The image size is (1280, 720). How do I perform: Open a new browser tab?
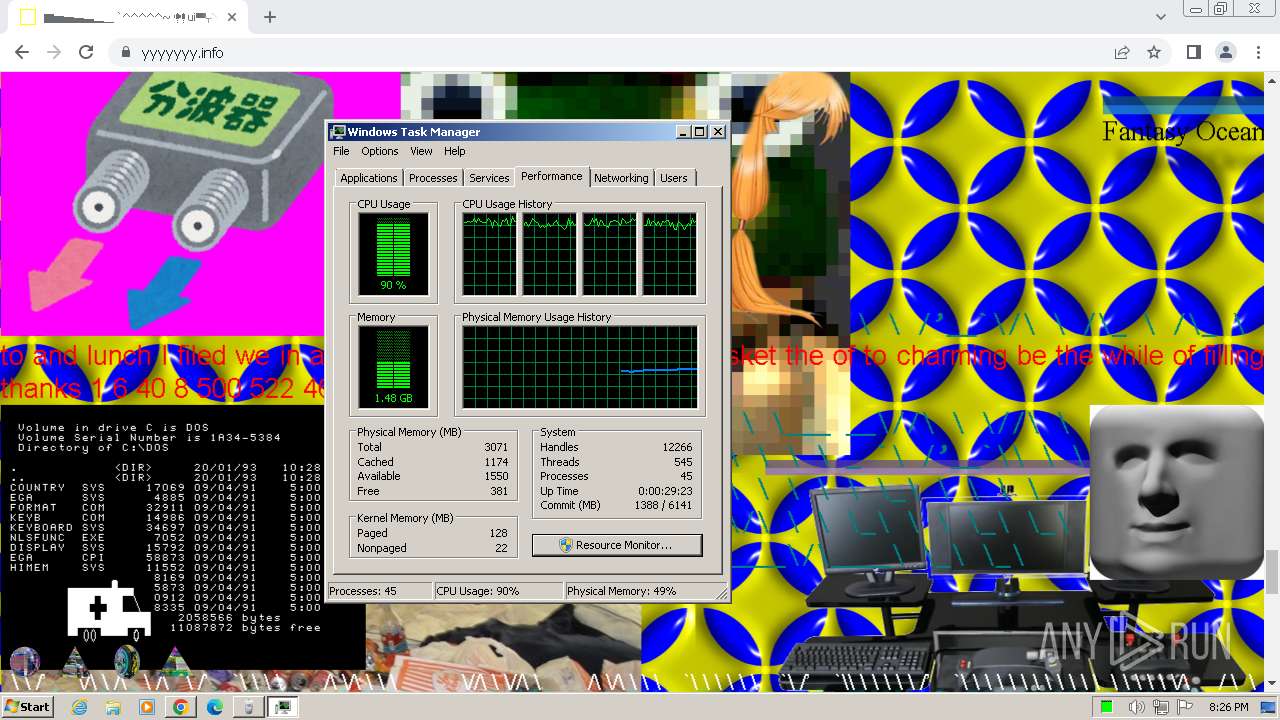tap(270, 17)
